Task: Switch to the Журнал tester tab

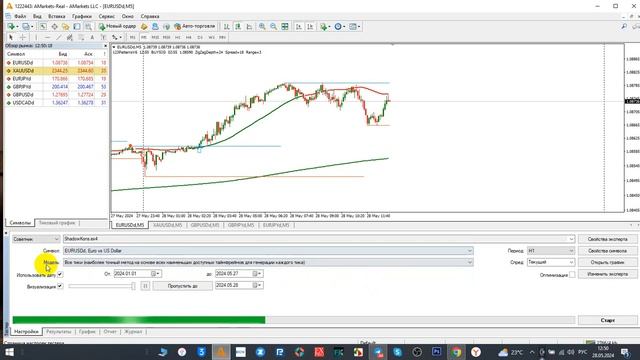Action: click(x=133, y=332)
